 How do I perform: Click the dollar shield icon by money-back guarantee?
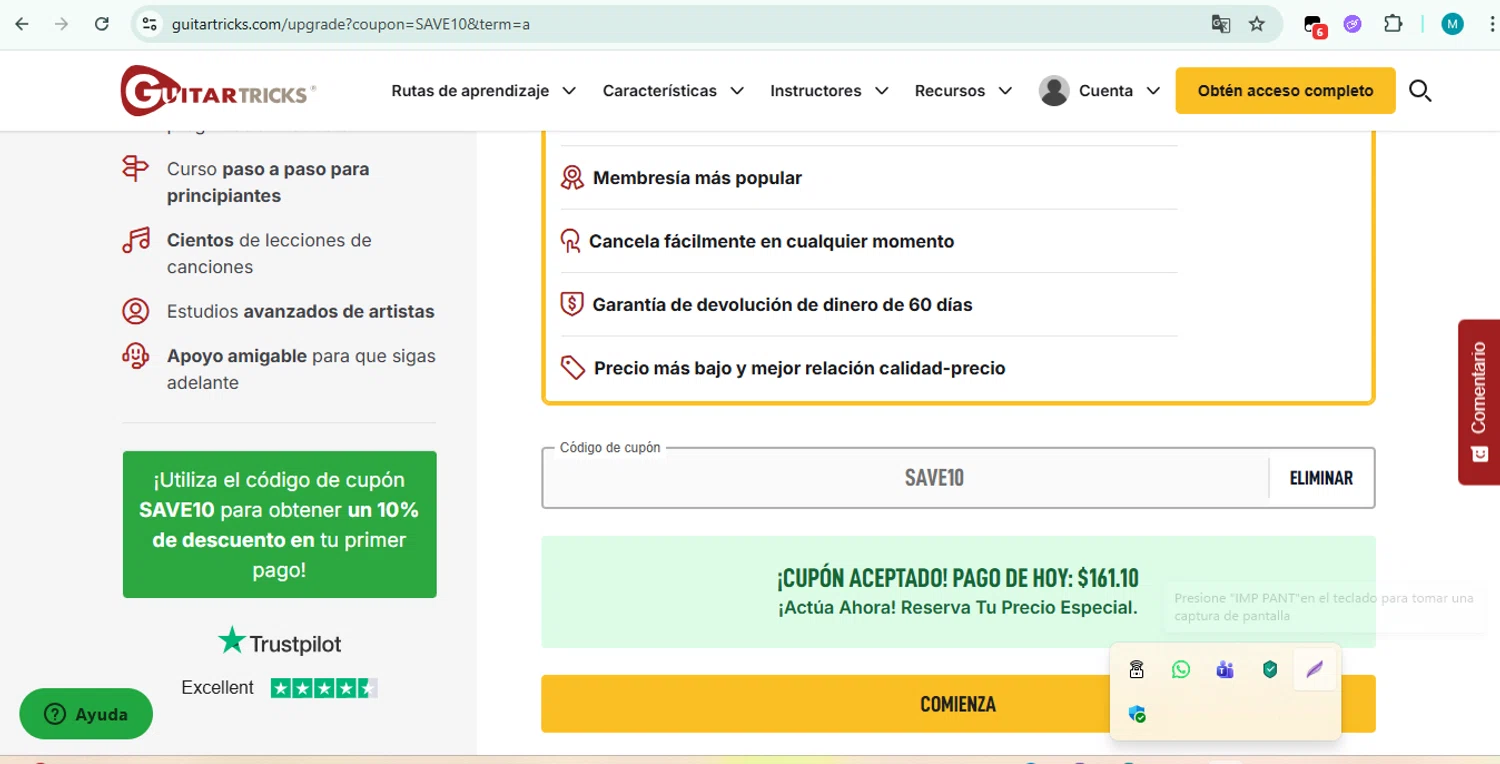point(572,304)
